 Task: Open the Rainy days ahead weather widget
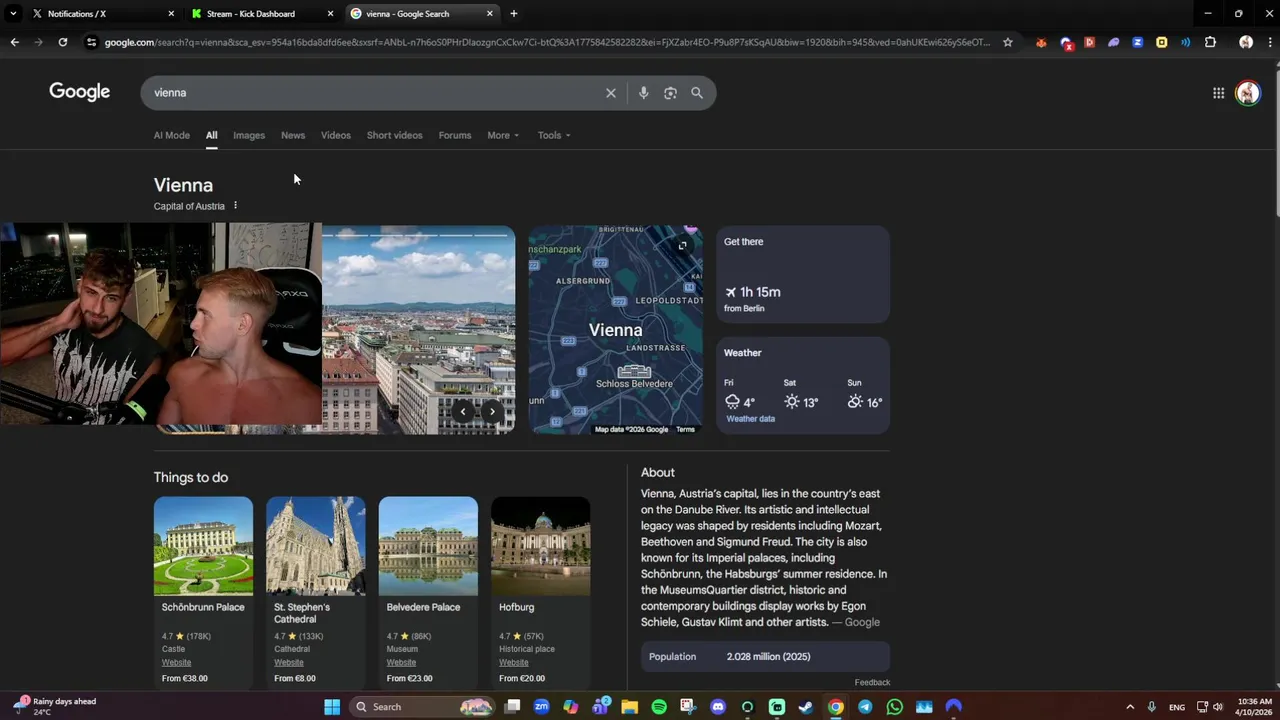point(55,707)
